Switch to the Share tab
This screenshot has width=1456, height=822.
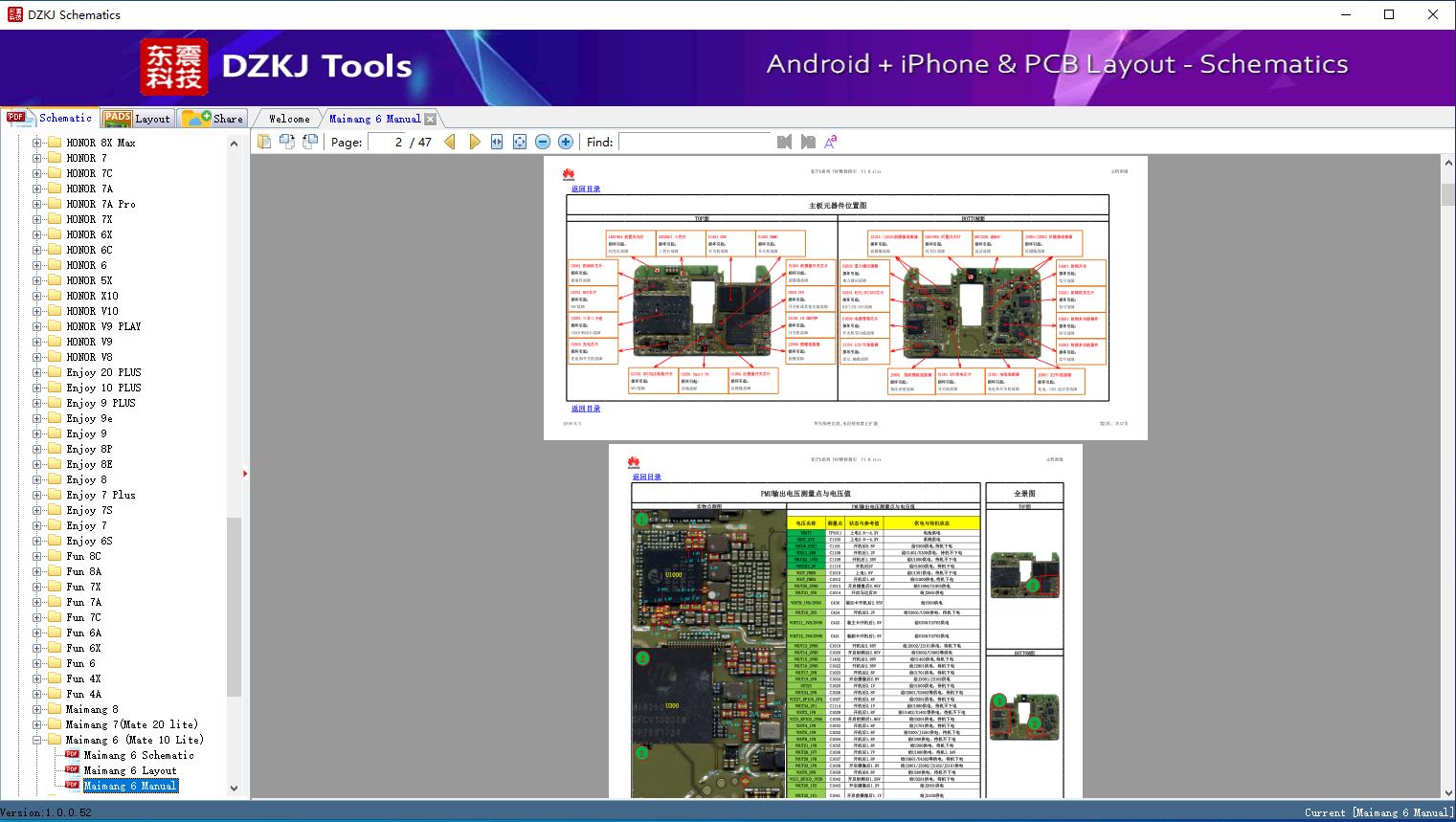coord(214,119)
